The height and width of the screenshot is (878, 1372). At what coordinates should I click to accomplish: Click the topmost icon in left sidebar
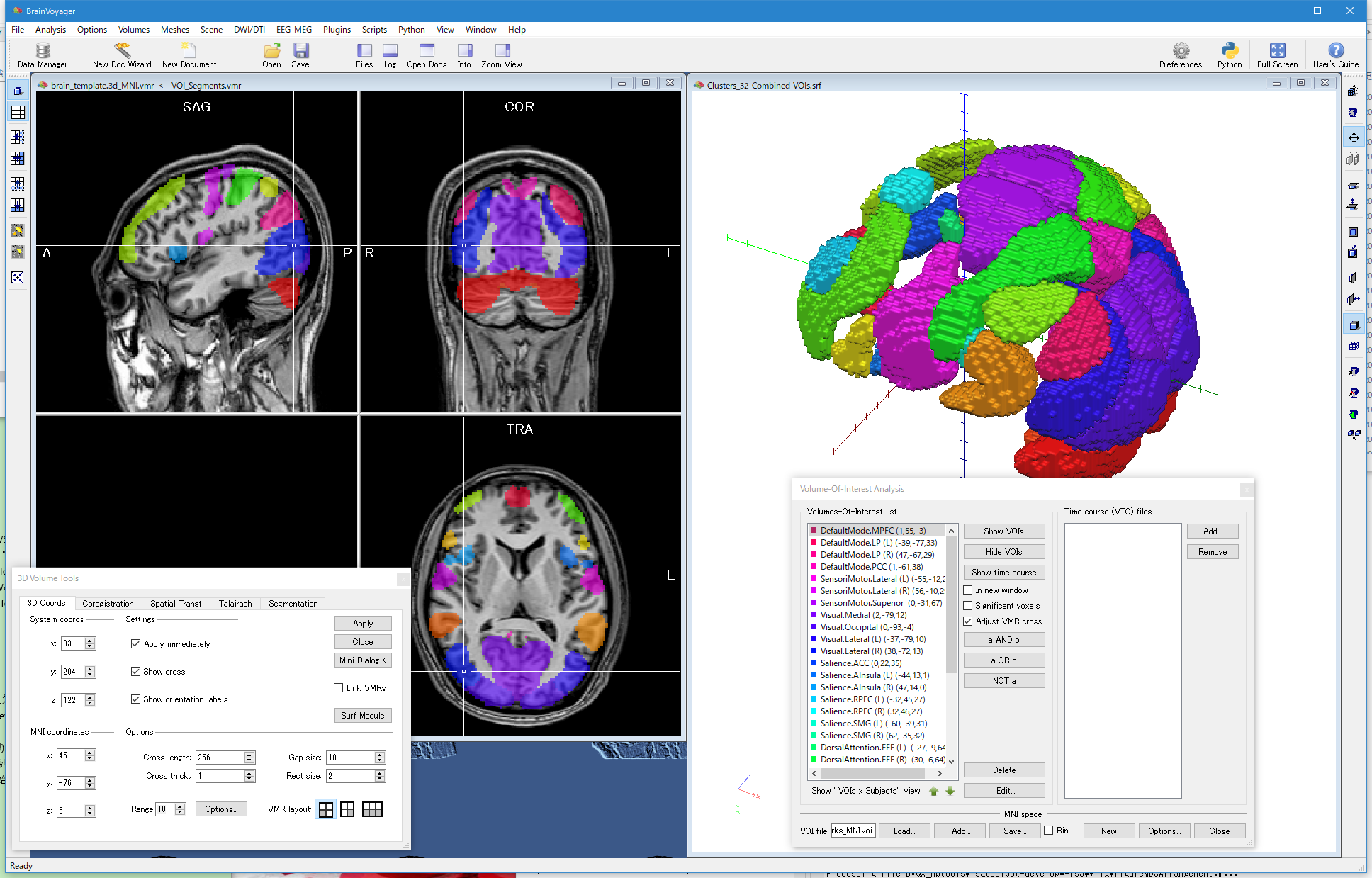pyautogui.click(x=18, y=91)
